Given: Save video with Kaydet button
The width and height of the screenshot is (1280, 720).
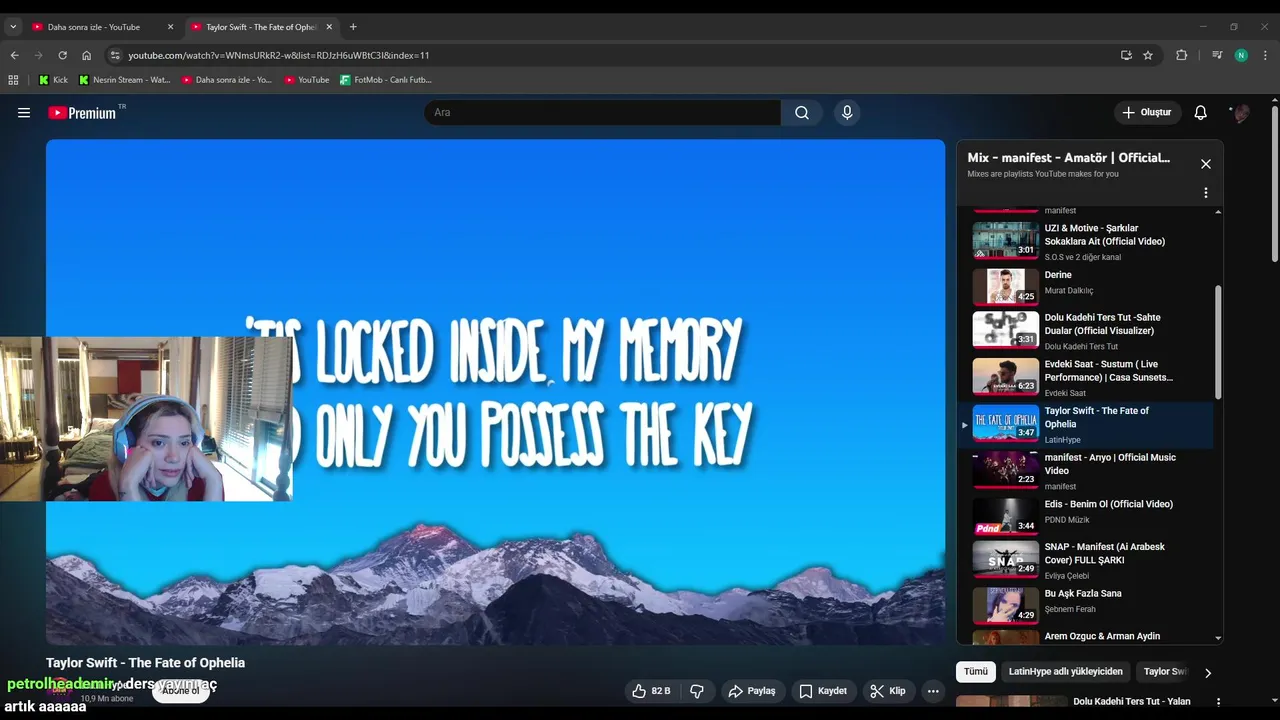Looking at the screenshot, I should coord(823,691).
